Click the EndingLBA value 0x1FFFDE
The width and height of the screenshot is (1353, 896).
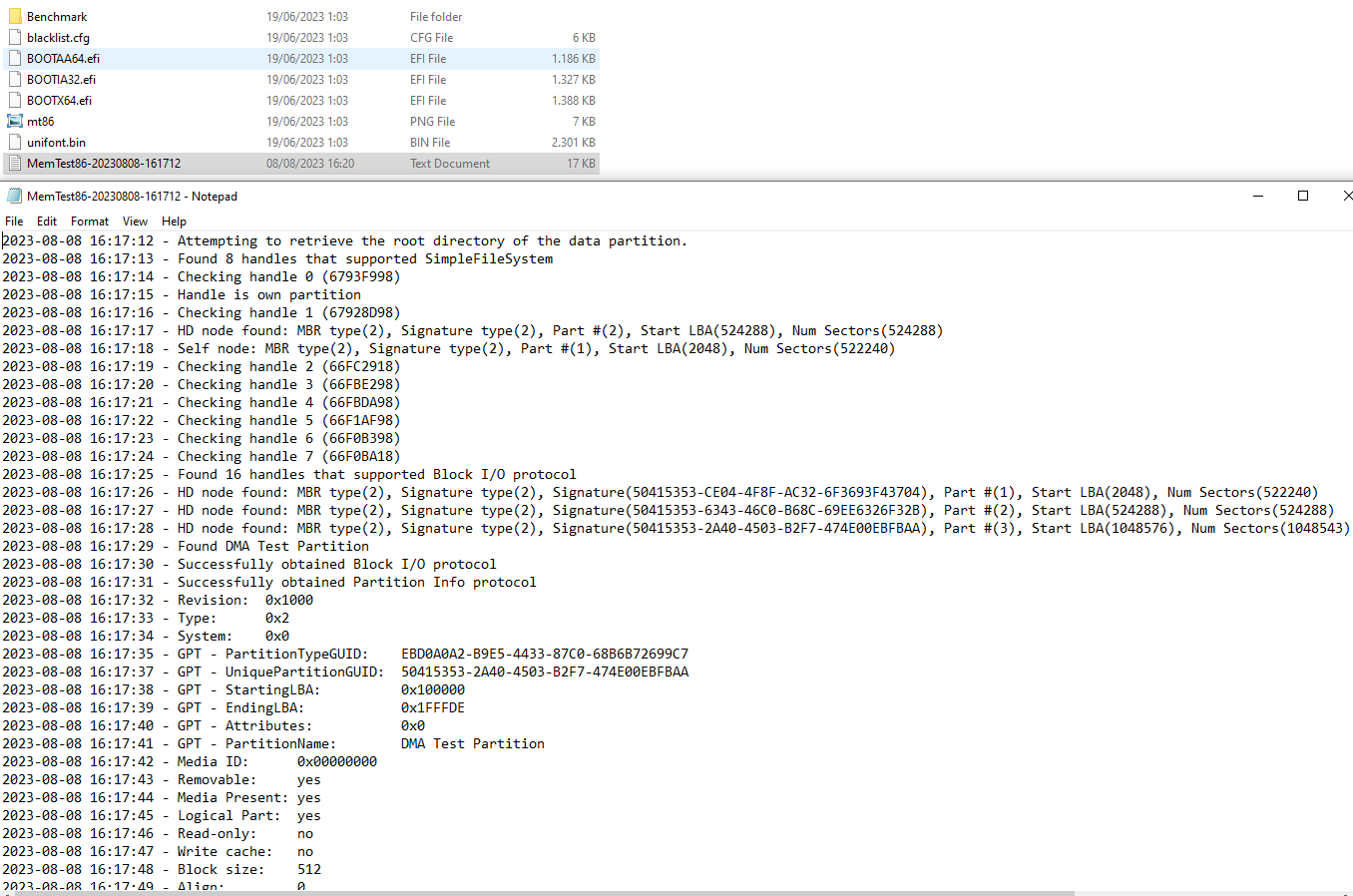point(433,707)
